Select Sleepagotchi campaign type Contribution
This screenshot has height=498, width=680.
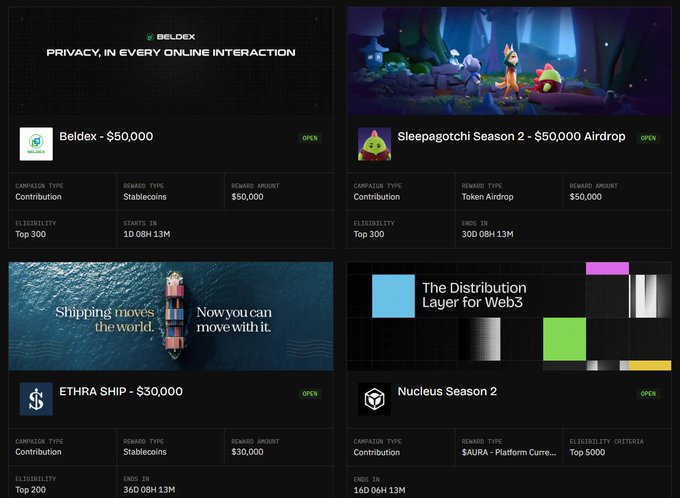click(376, 197)
